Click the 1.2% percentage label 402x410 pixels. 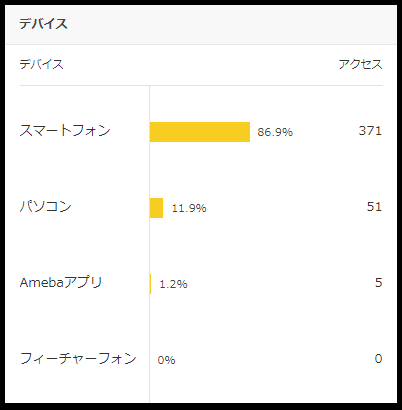point(173,284)
